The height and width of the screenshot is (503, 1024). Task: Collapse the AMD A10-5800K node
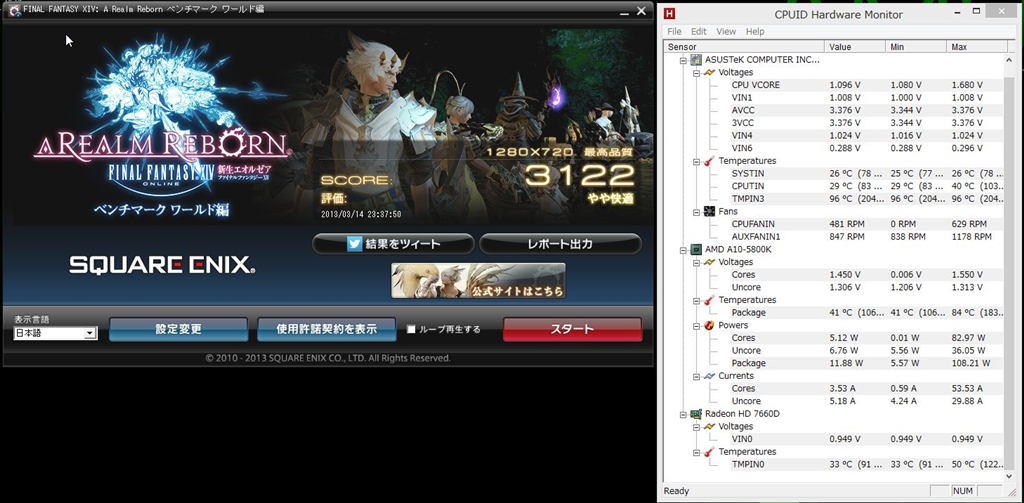pyautogui.click(x=684, y=250)
